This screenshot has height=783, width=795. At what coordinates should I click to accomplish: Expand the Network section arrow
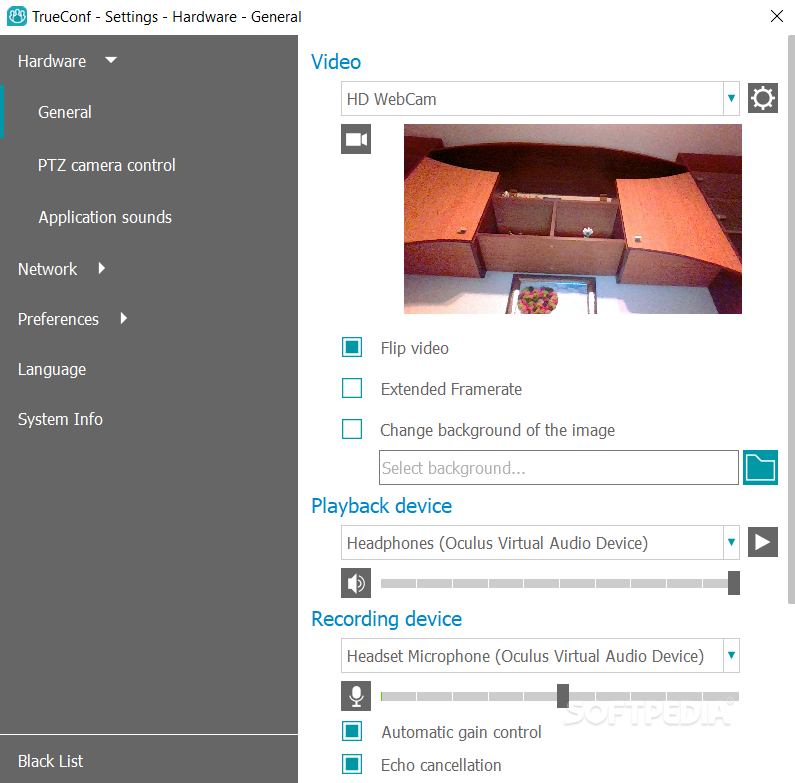pyautogui.click(x=101, y=268)
